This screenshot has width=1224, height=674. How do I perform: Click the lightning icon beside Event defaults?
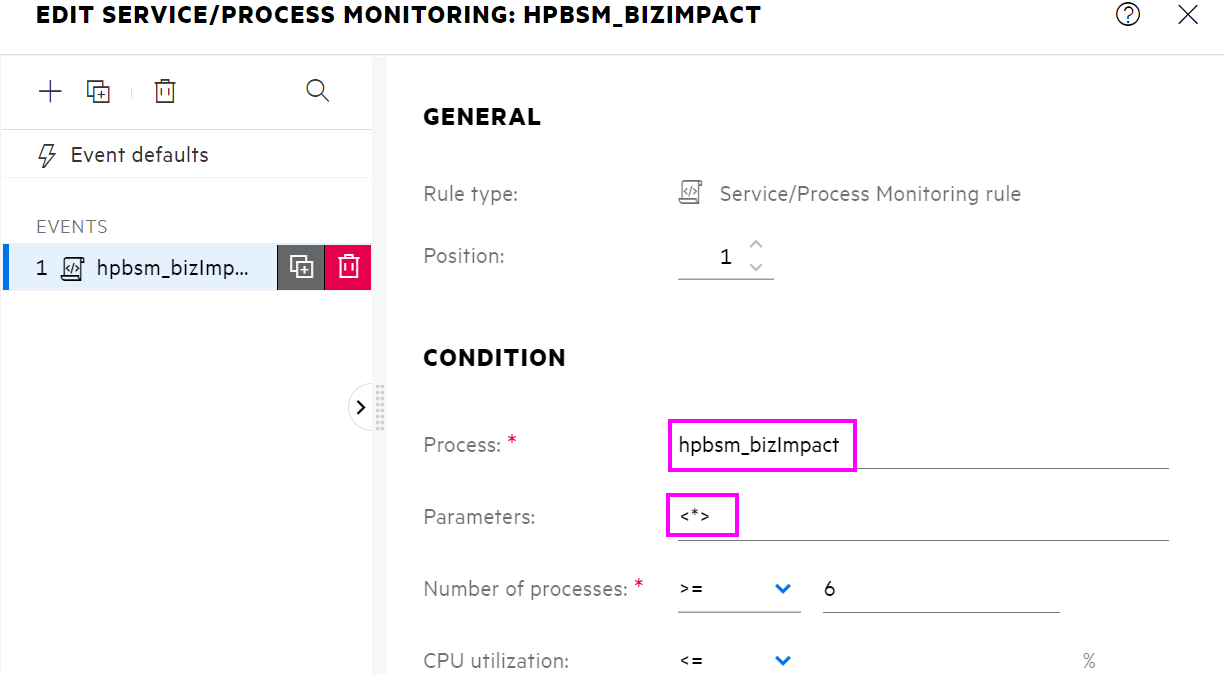pos(47,154)
